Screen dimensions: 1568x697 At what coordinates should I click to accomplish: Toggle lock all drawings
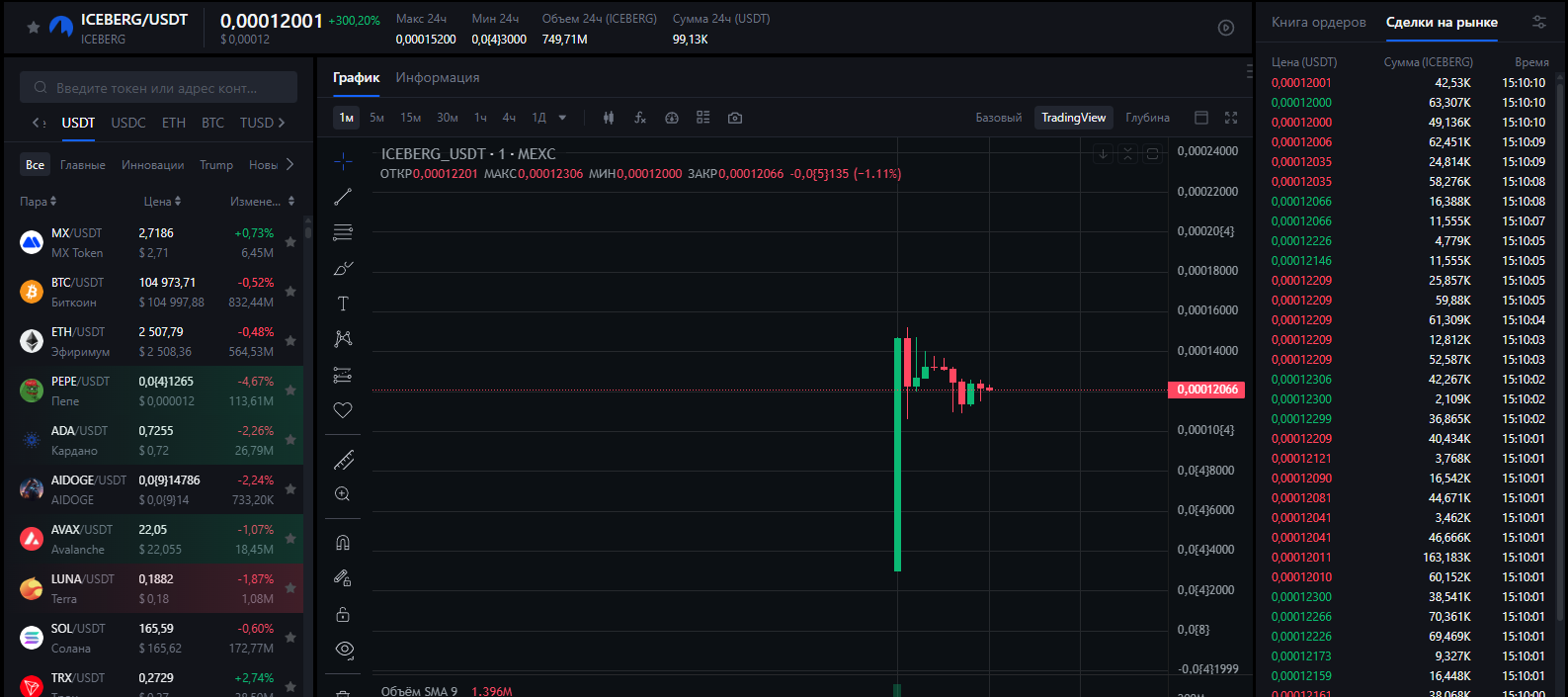(x=343, y=614)
